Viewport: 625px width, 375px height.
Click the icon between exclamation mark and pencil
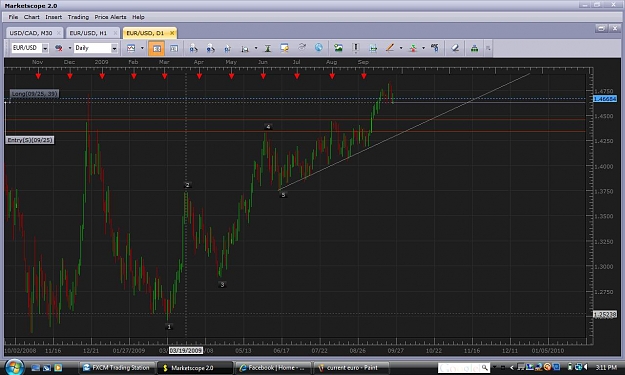[x=373, y=48]
